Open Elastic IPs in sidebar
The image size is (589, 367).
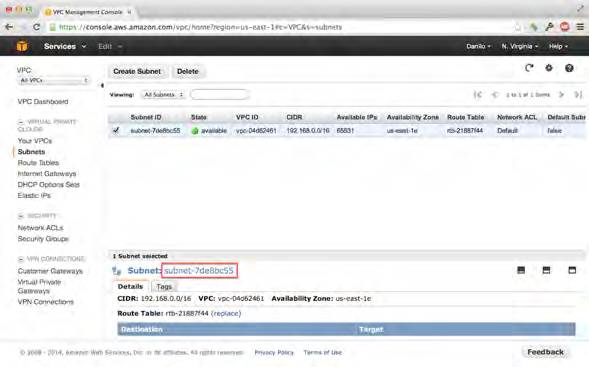click(34, 195)
